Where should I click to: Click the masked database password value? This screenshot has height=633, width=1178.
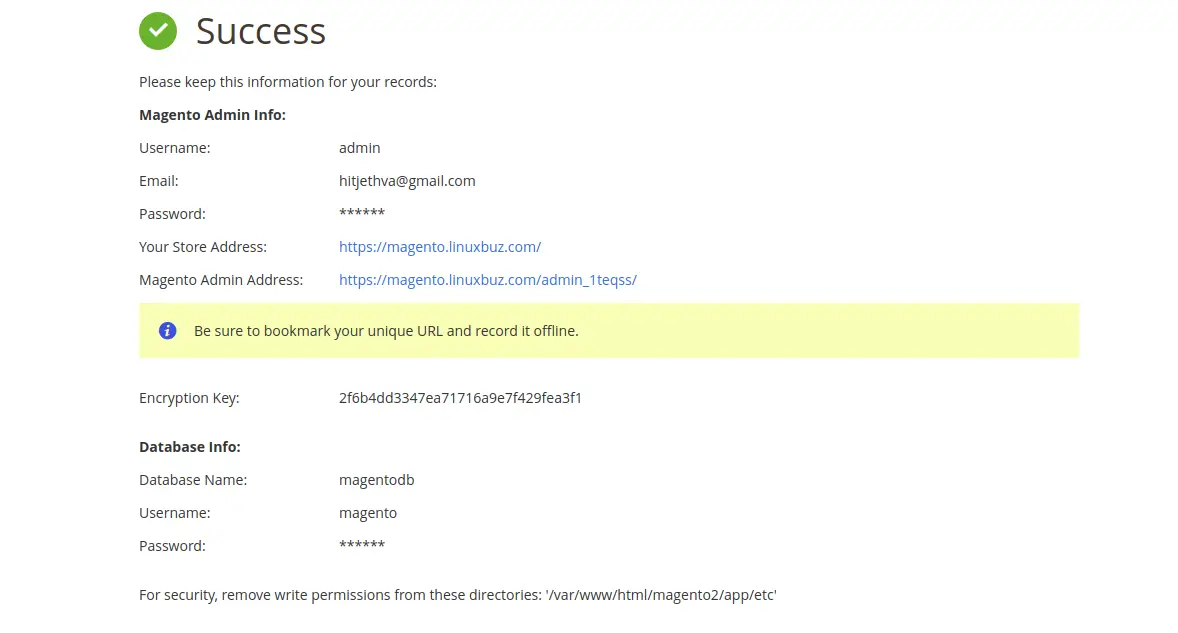pos(362,546)
